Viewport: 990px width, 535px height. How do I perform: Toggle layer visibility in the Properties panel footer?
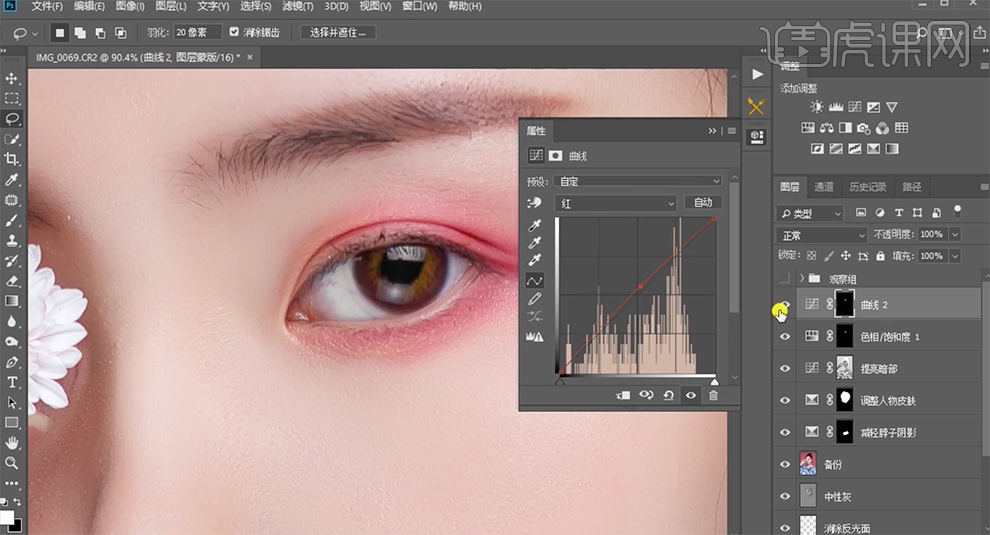[x=691, y=395]
